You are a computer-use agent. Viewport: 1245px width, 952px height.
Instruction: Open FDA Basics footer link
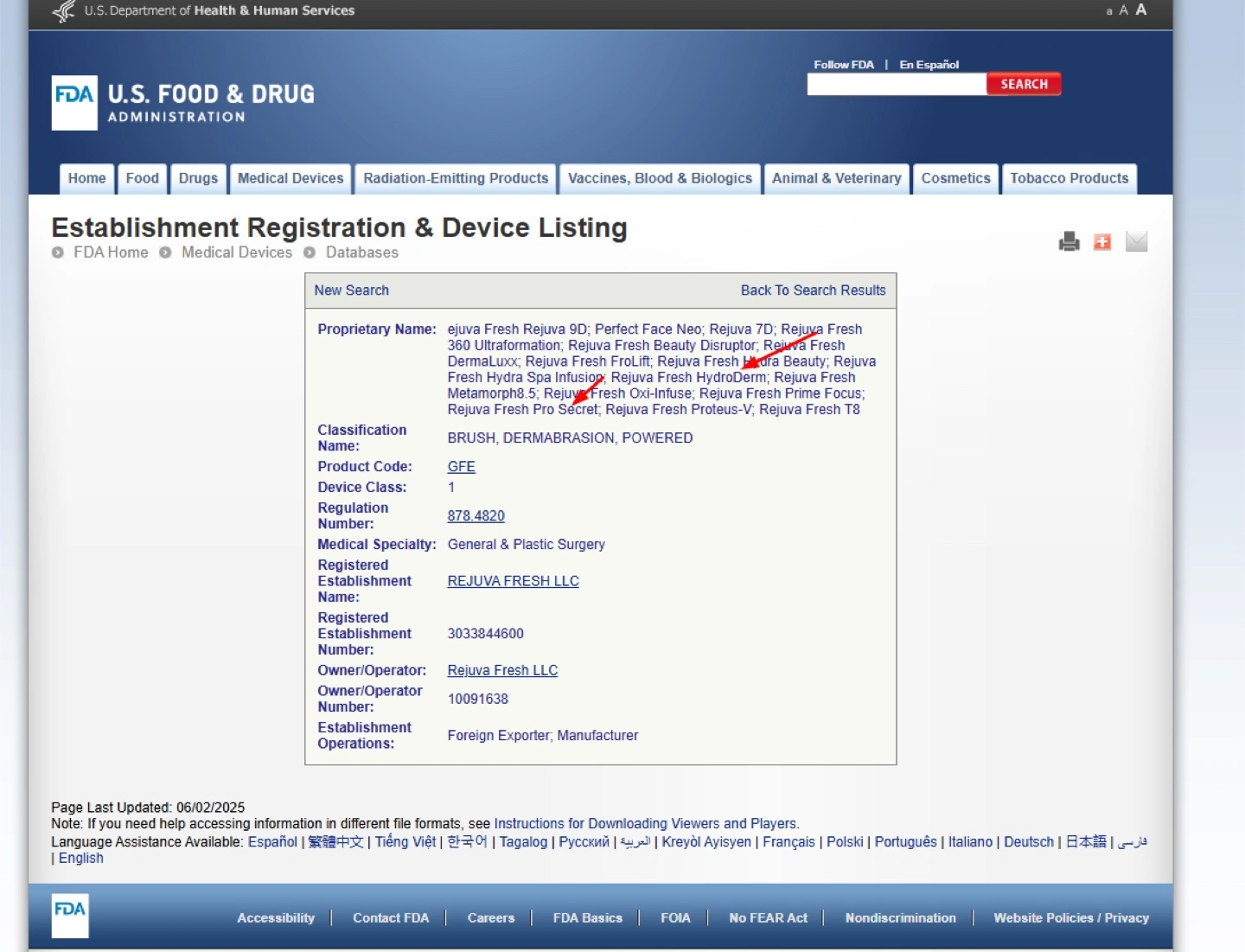click(x=588, y=918)
